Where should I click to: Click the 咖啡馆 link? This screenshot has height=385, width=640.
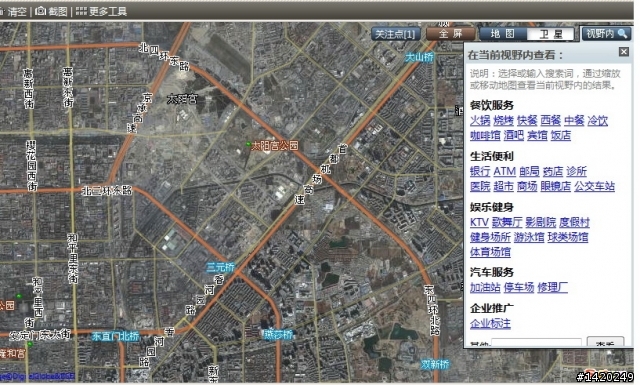pyautogui.click(x=485, y=135)
